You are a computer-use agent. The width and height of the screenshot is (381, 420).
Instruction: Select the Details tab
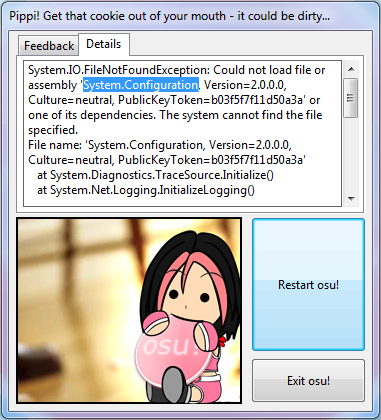tap(104, 44)
